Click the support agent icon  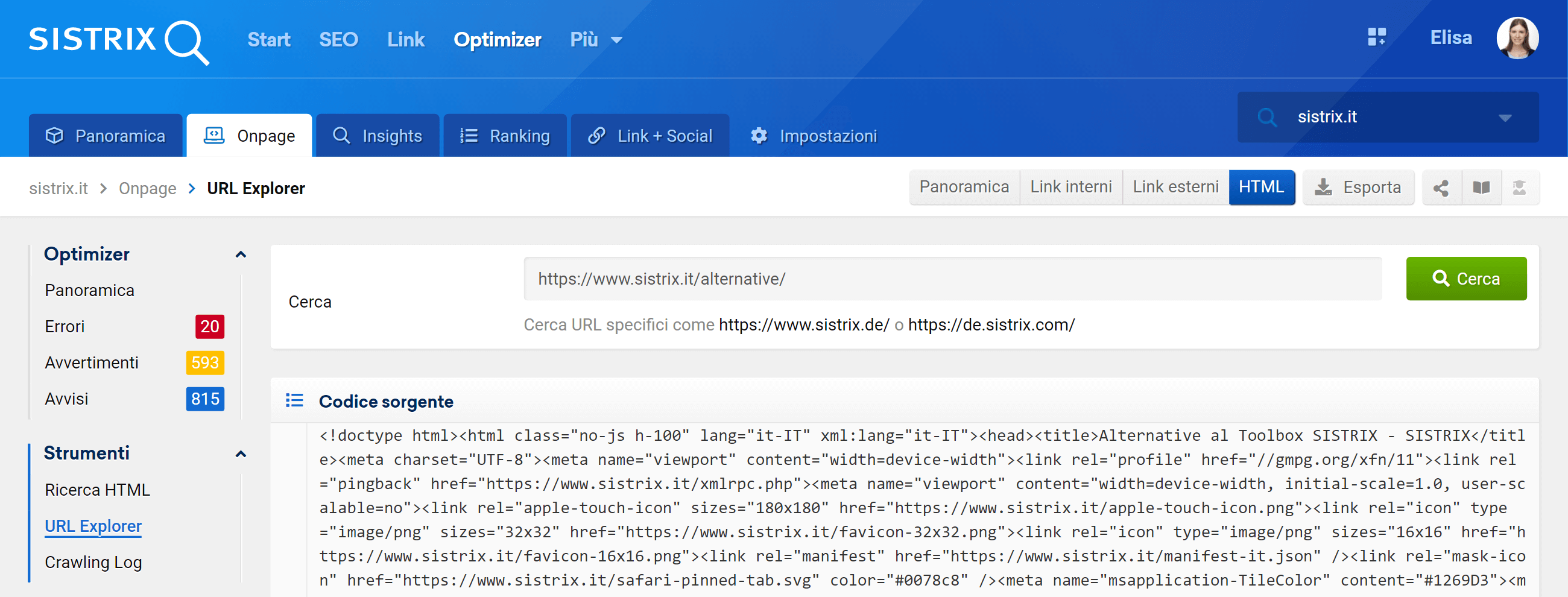click(1519, 188)
